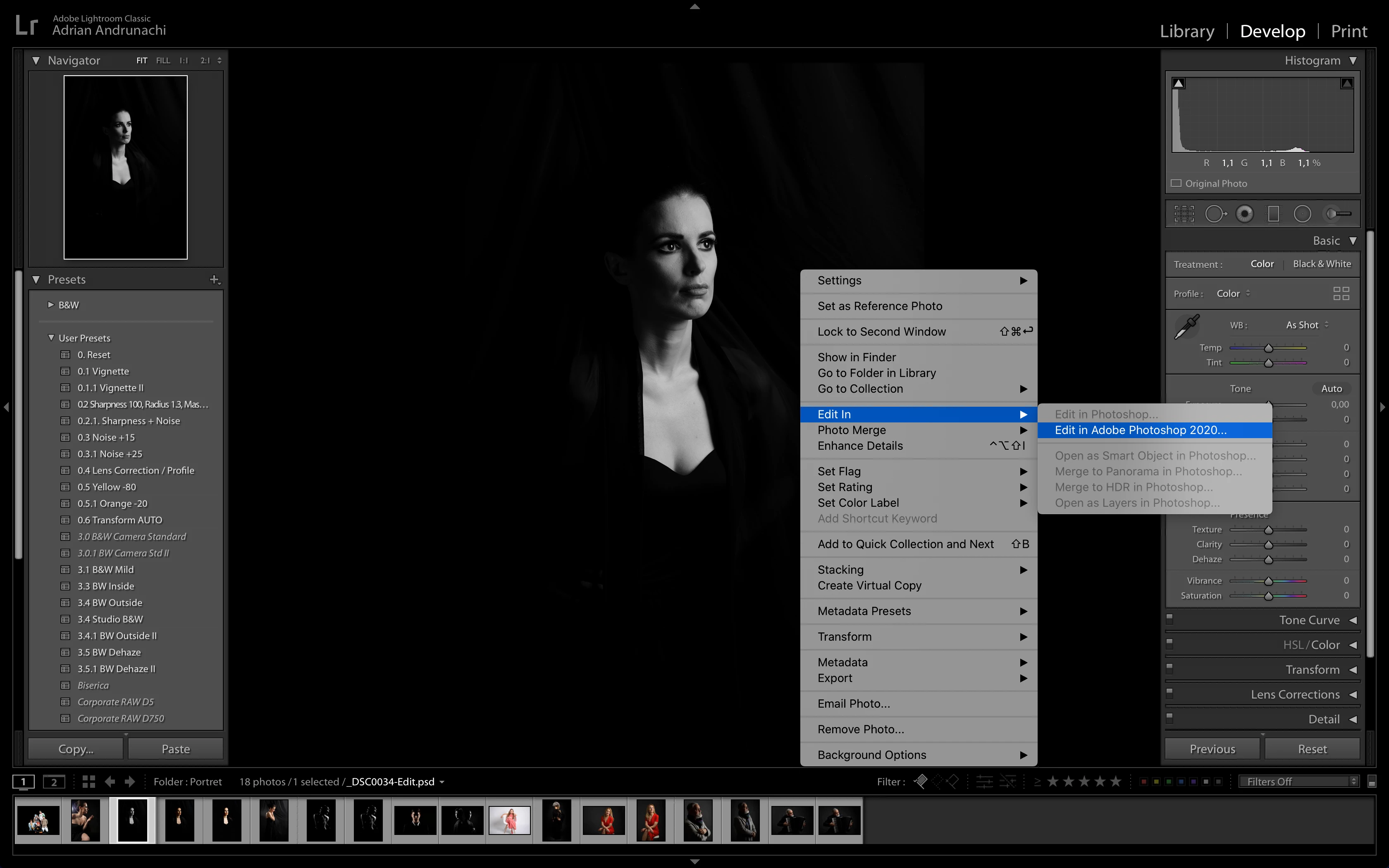Activate the Red Eye Correction tool

(x=1244, y=214)
